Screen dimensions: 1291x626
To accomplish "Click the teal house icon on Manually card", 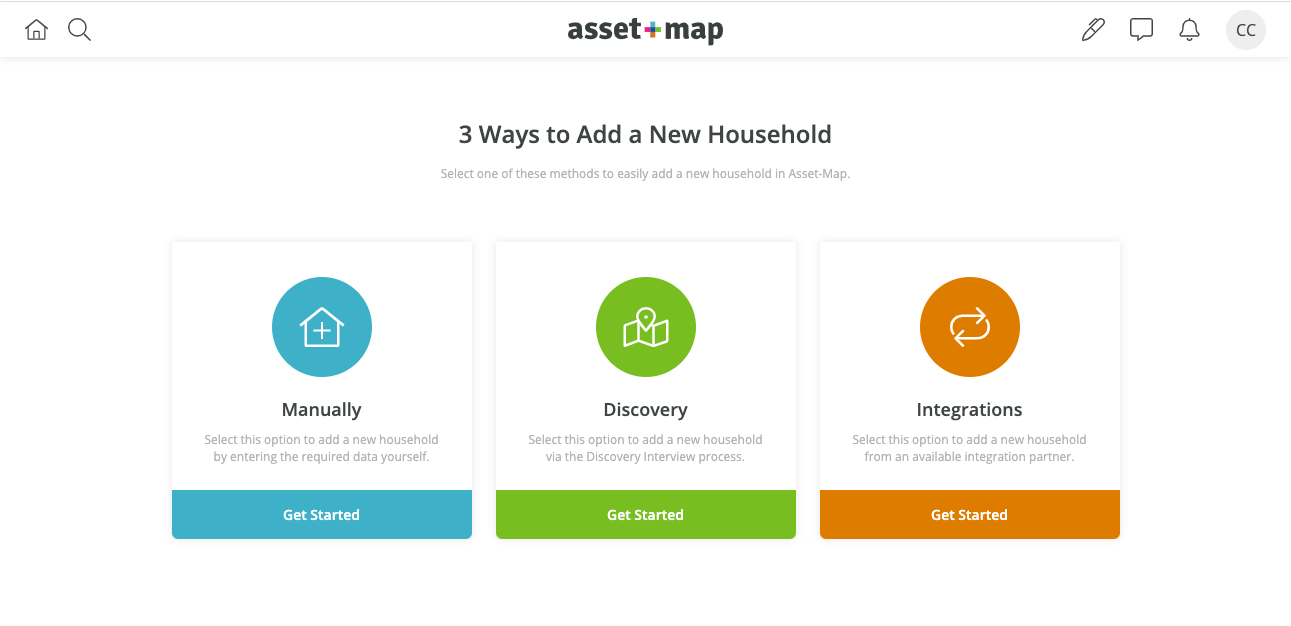I will [x=321, y=327].
